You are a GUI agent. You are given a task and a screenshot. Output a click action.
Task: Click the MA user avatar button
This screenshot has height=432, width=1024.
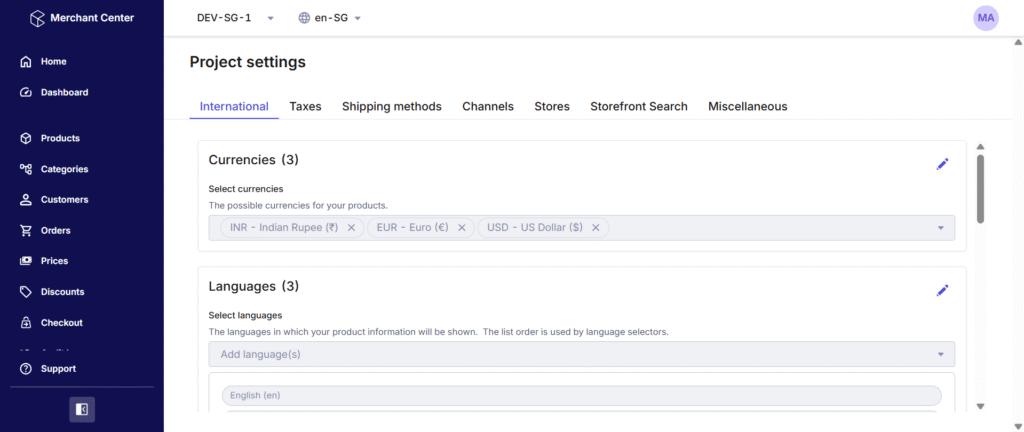point(986,18)
